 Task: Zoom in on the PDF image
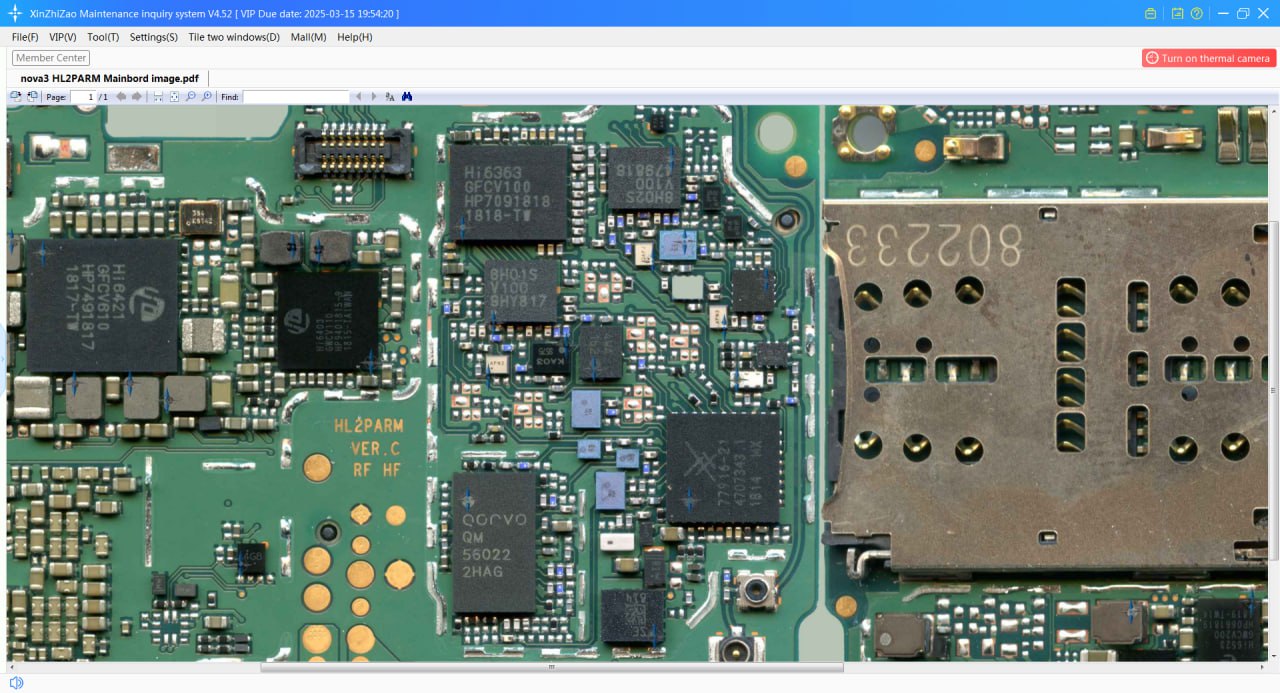tap(206, 97)
